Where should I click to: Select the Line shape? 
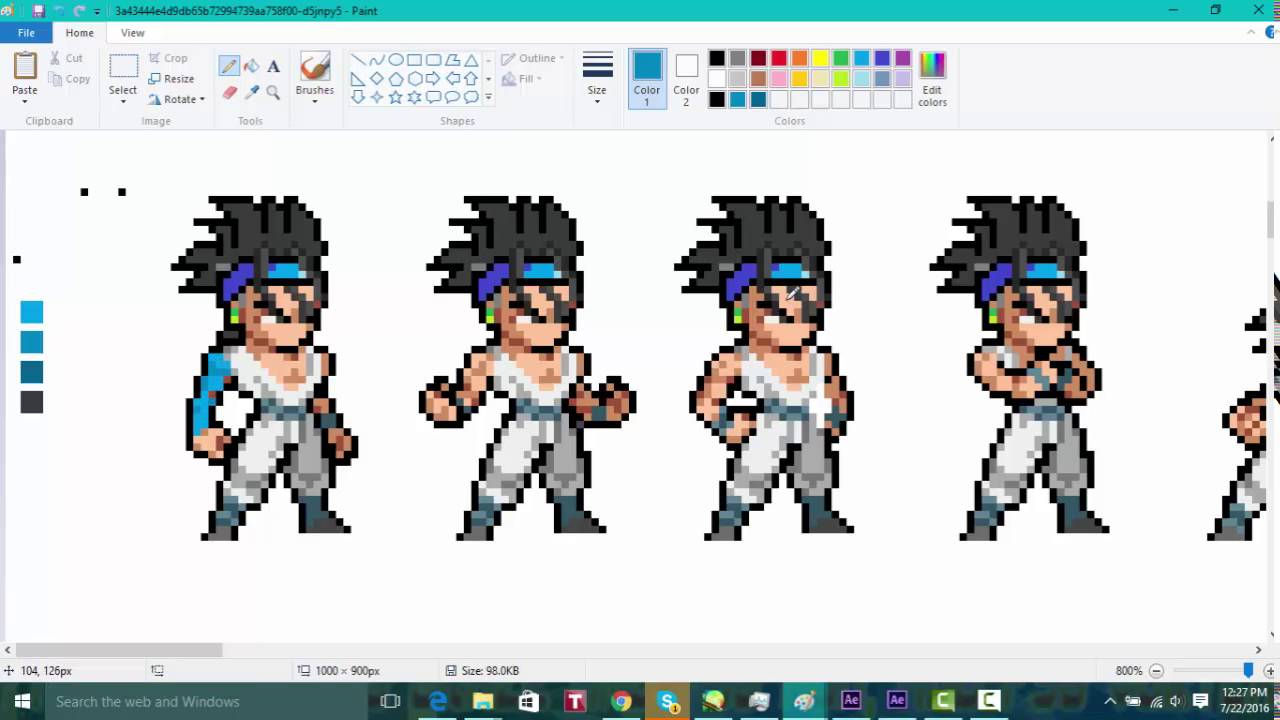(358, 60)
